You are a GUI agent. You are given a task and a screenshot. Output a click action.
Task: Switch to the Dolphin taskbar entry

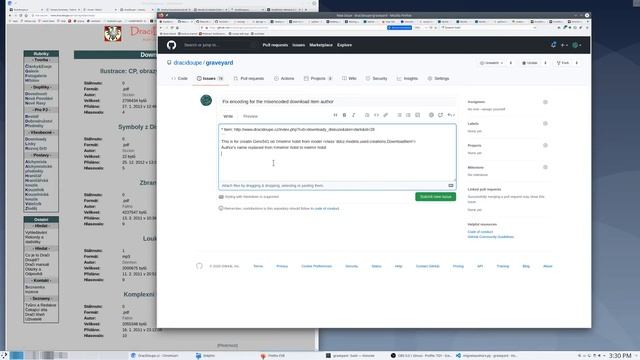(205, 356)
